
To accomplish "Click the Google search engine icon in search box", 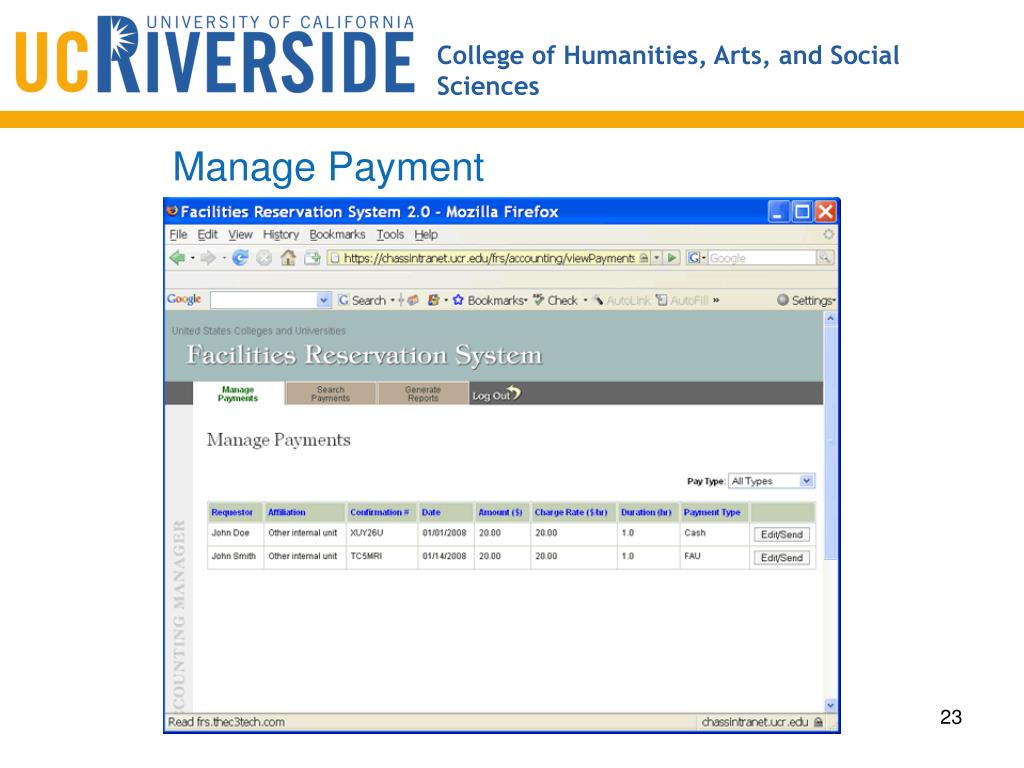I will coord(693,258).
